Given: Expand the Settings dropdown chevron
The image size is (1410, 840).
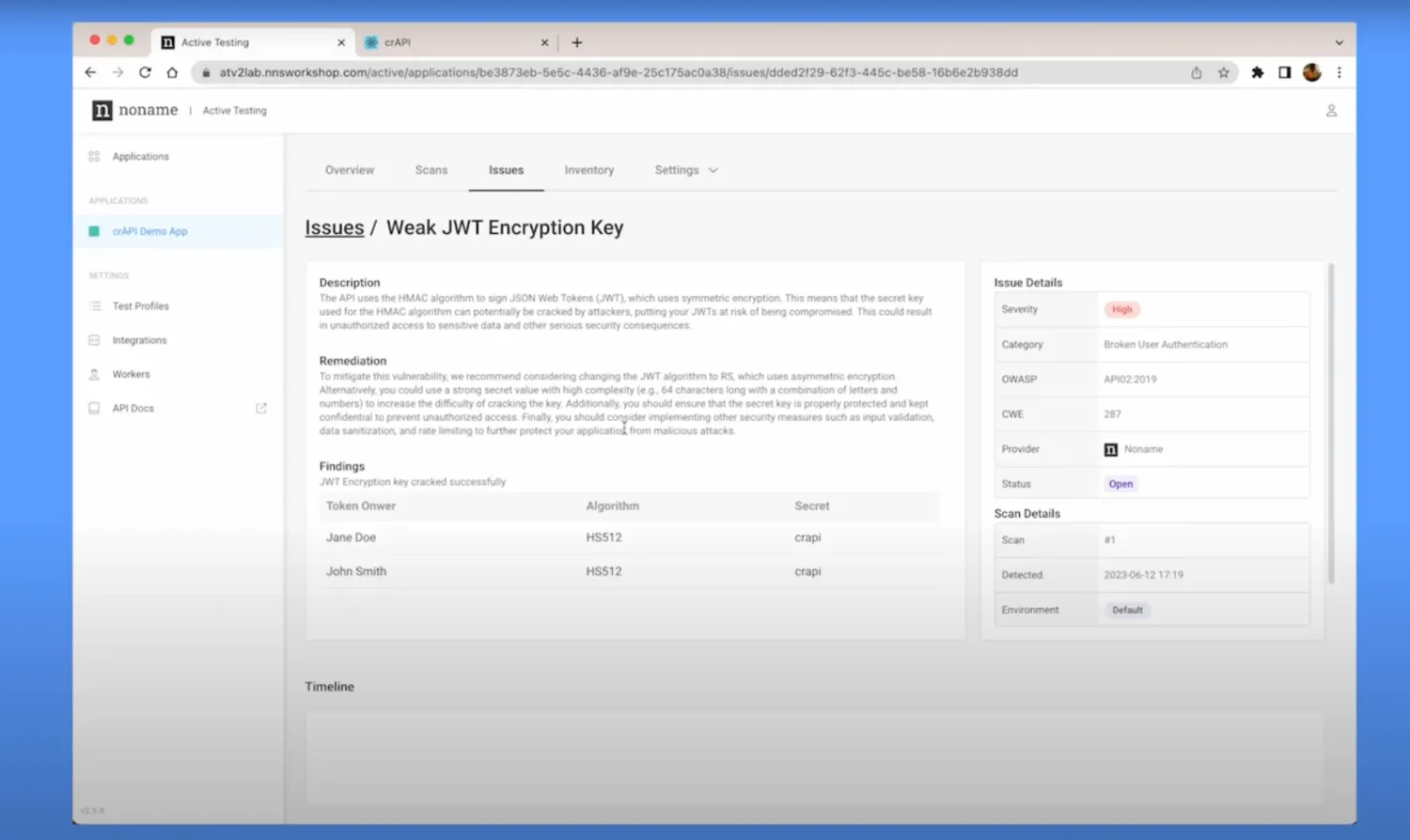Looking at the screenshot, I should coord(713,170).
